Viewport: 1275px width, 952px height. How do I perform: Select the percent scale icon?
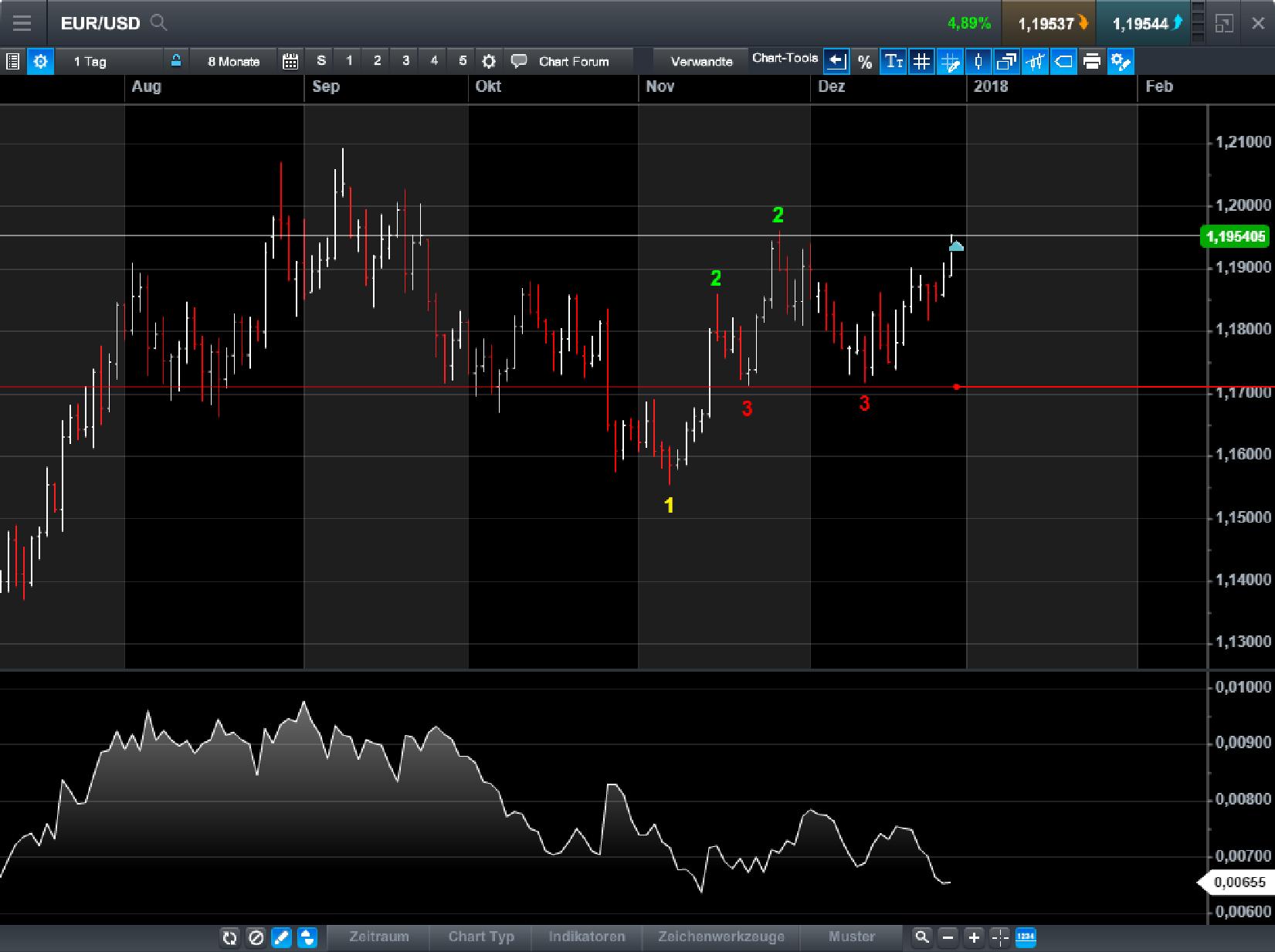(866, 62)
